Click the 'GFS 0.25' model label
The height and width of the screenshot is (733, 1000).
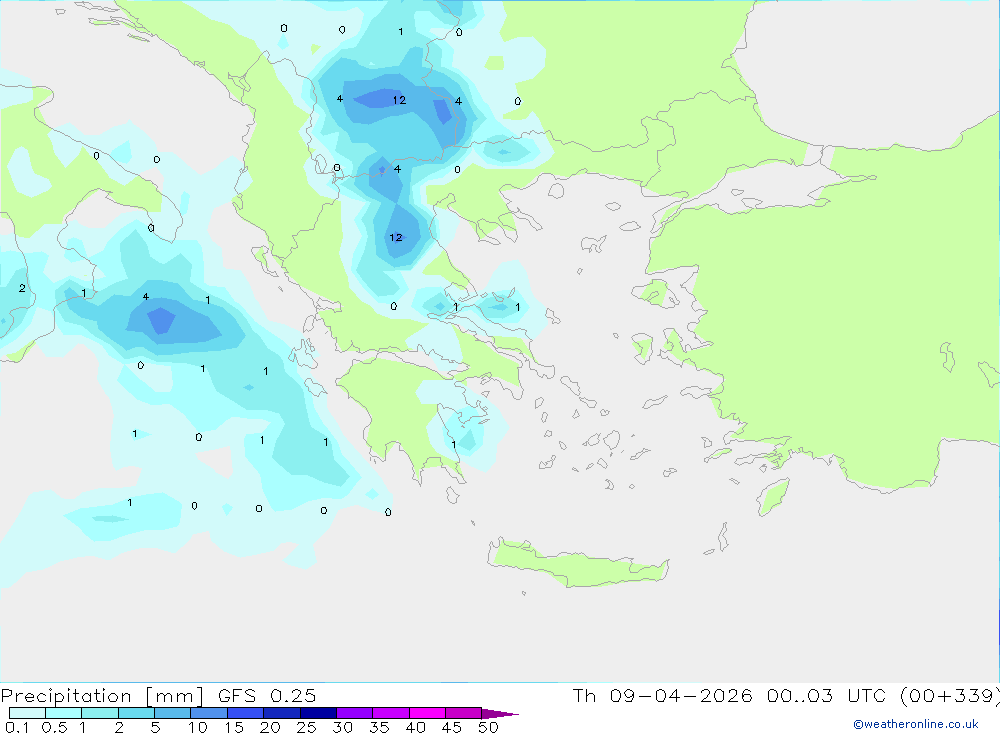click(267, 695)
